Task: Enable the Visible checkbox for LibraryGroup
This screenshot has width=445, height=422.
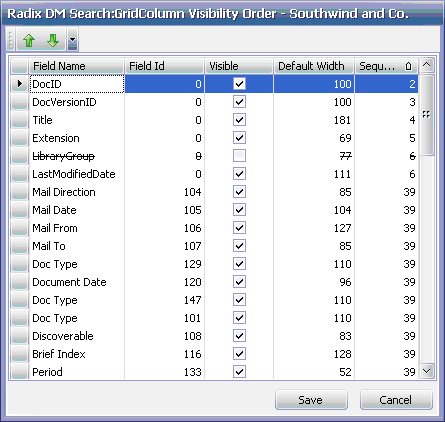Action: (239, 156)
